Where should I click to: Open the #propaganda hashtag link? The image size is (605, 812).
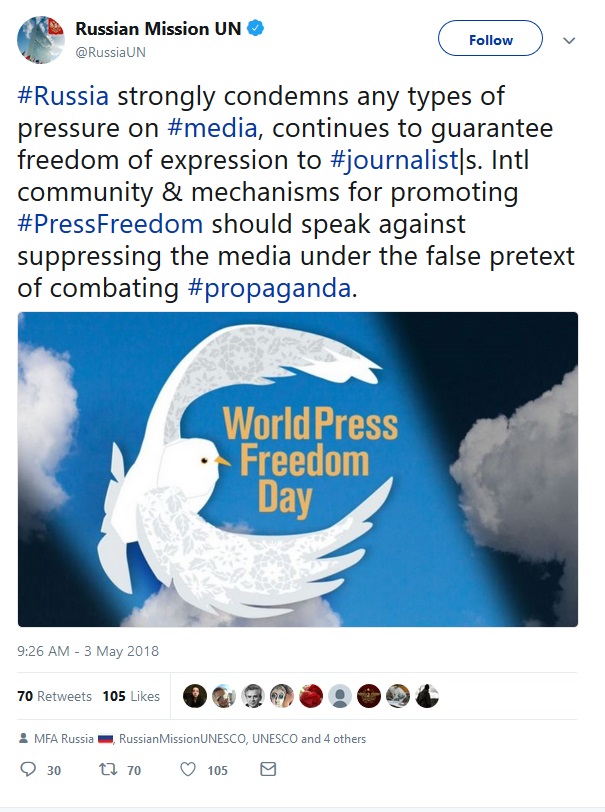click(x=269, y=288)
